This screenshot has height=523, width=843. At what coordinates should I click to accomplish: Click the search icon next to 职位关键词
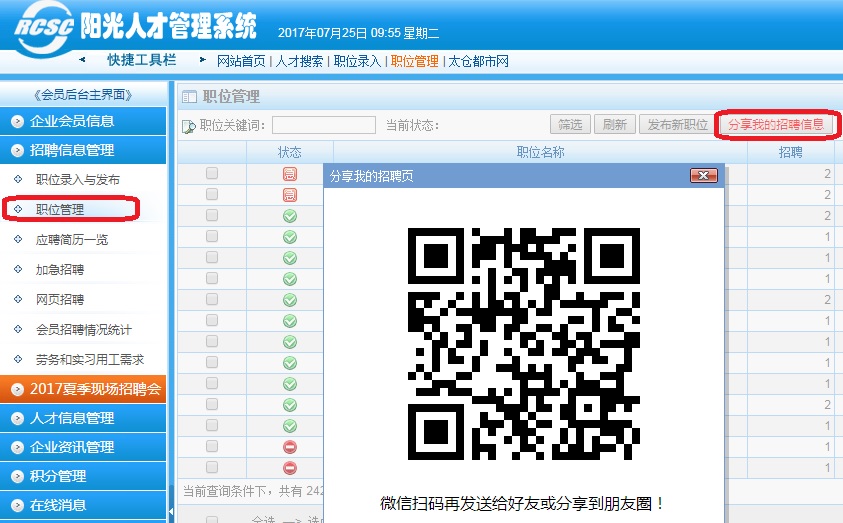point(189,126)
